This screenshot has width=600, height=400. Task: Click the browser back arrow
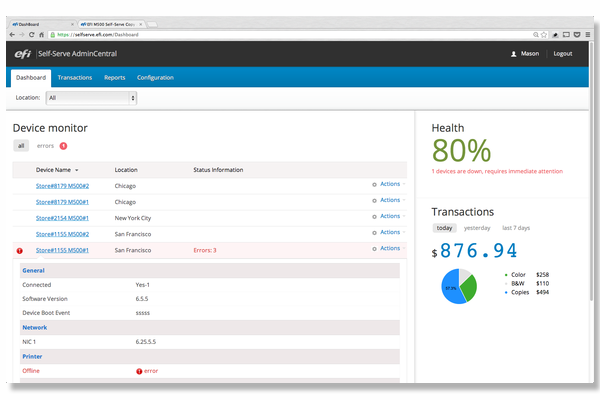[12, 34]
